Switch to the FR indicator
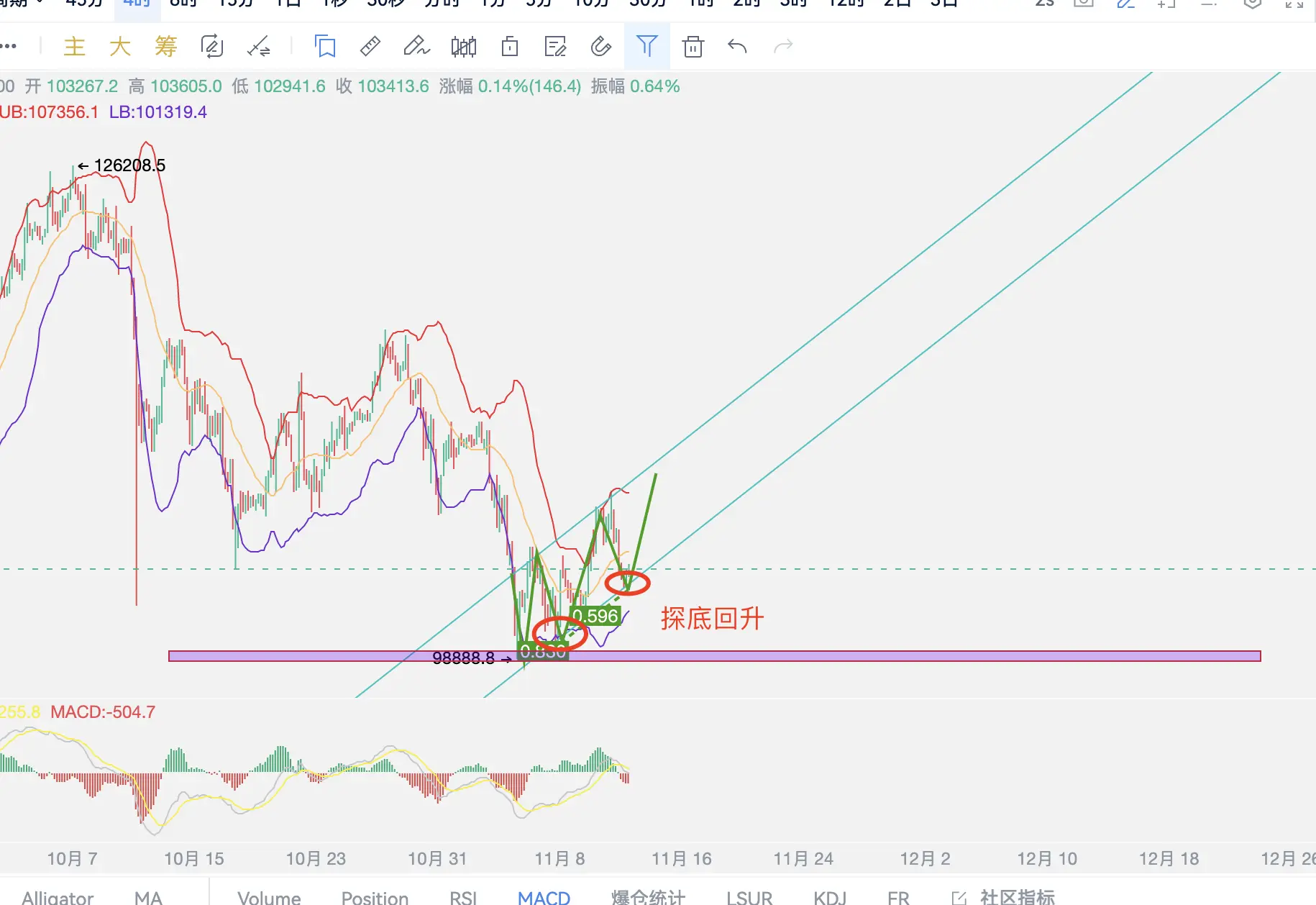The height and width of the screenshot is (905, 1316). (x=898, y=897)
